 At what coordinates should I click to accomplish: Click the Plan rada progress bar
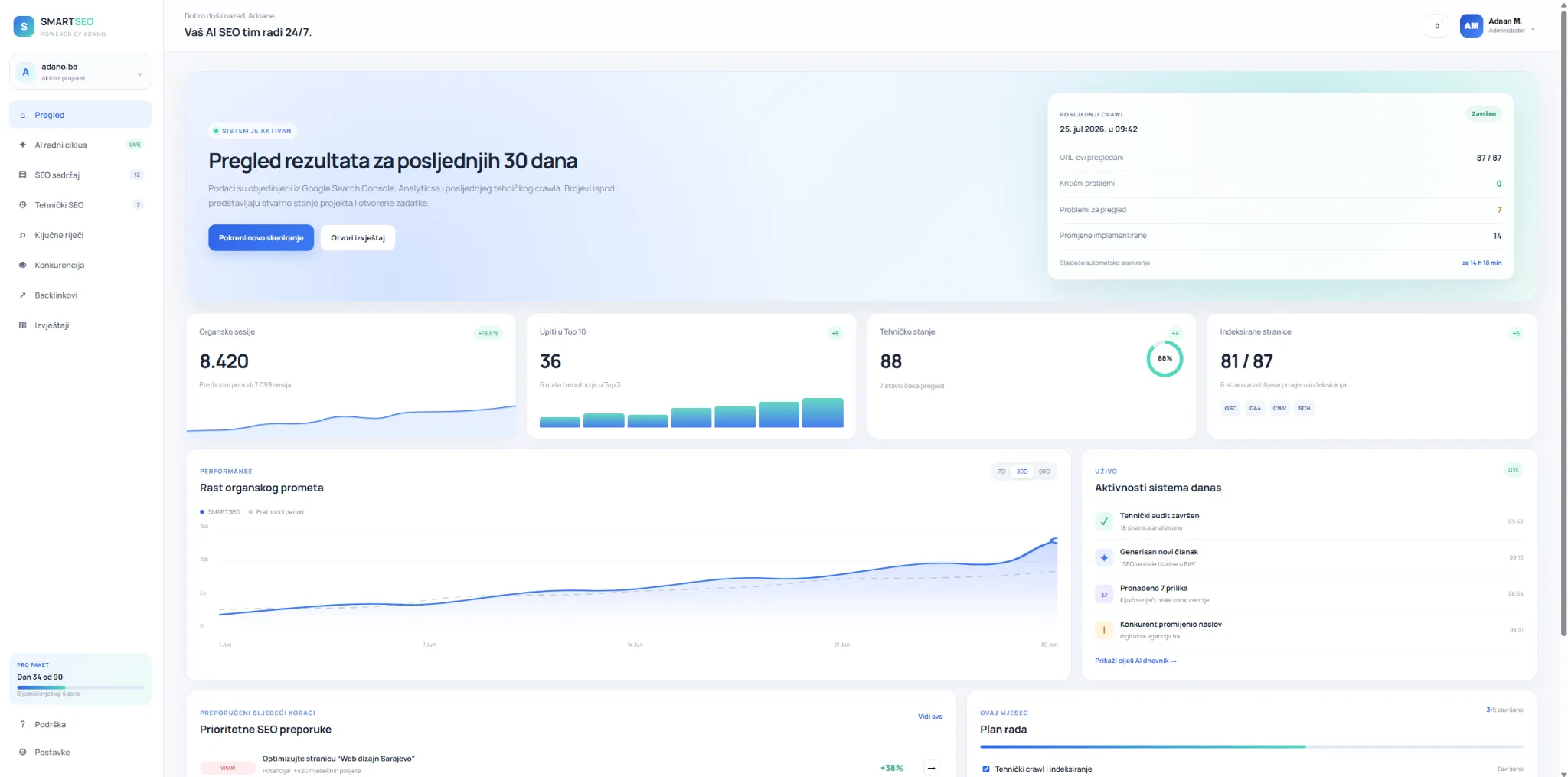(1251, 746)
